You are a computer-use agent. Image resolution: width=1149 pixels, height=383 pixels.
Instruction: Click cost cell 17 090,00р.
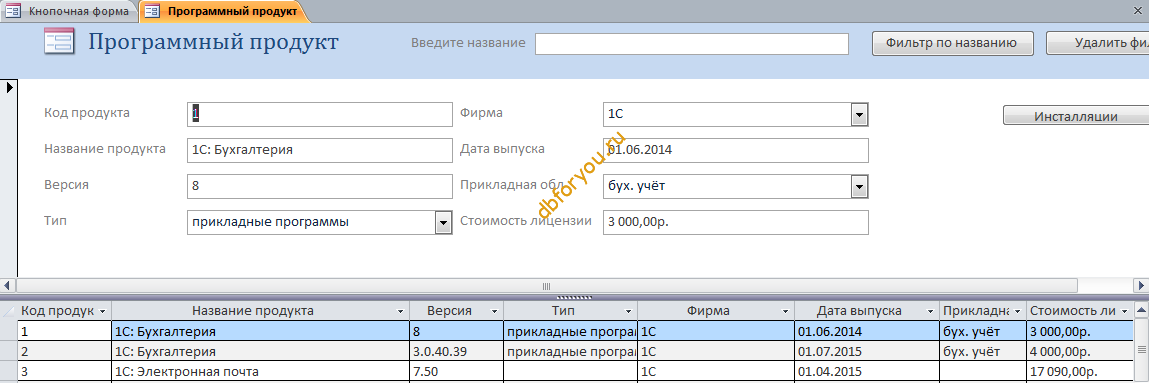click(x=1080, y=371)
